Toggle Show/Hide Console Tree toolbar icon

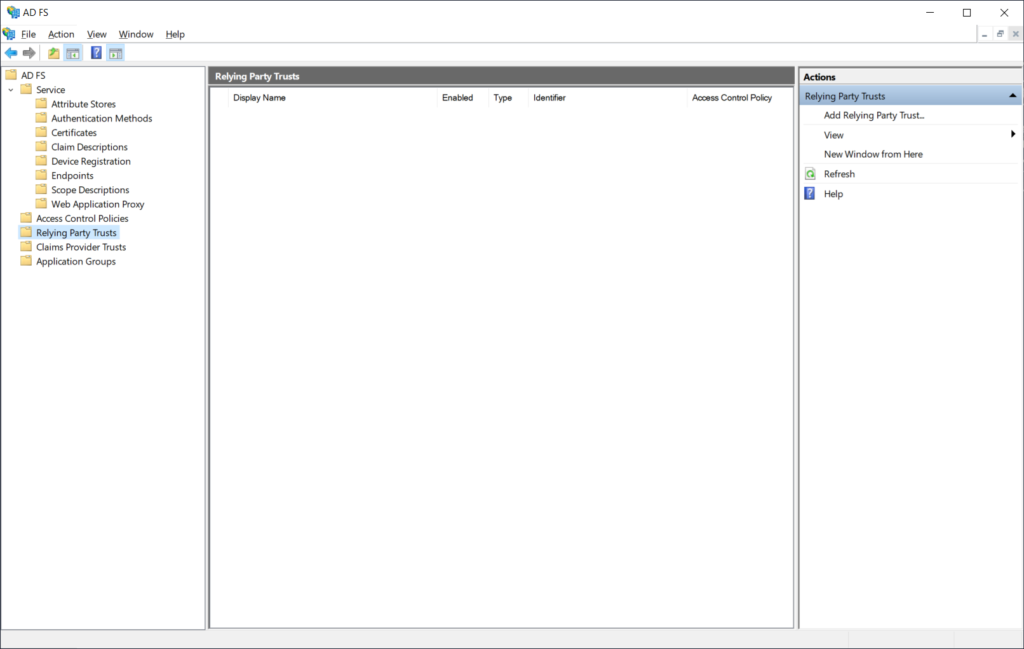pyautogui.click(x=73, y=53)
